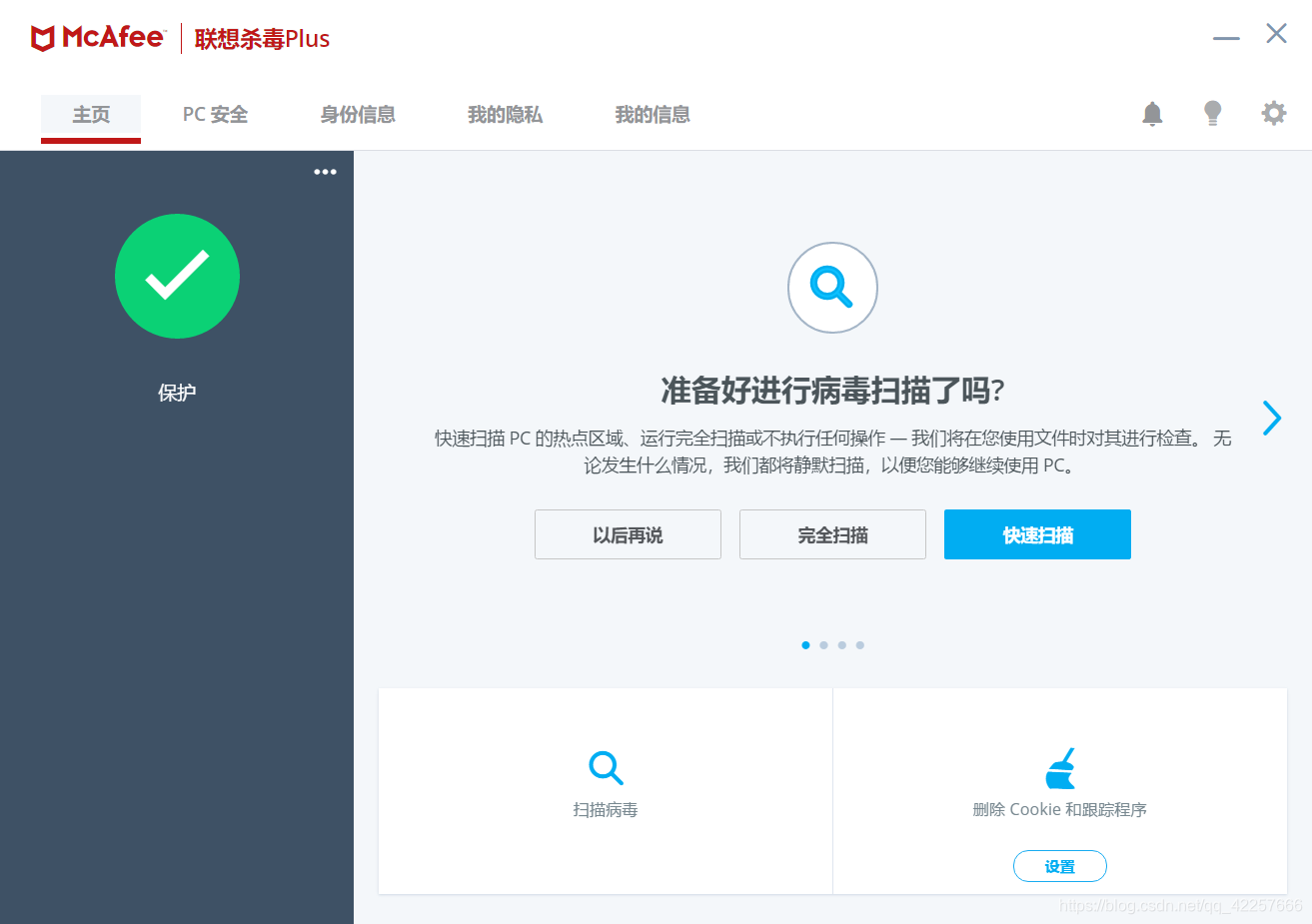1312x924 pixels.
Task: Dismiss the prompt with 以后再说
Action: point(627,533)
